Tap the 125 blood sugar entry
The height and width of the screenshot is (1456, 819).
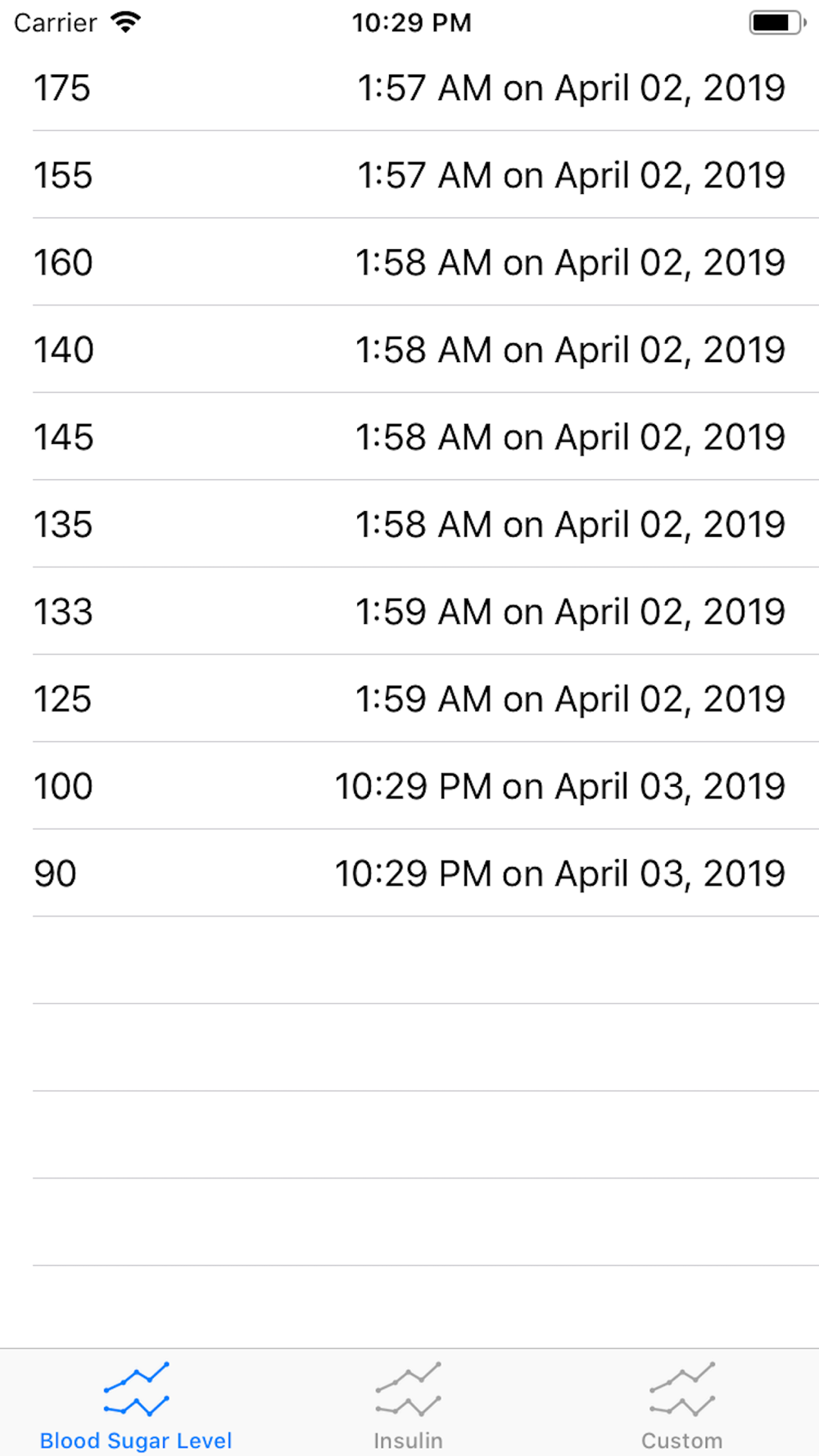point(409,699)
